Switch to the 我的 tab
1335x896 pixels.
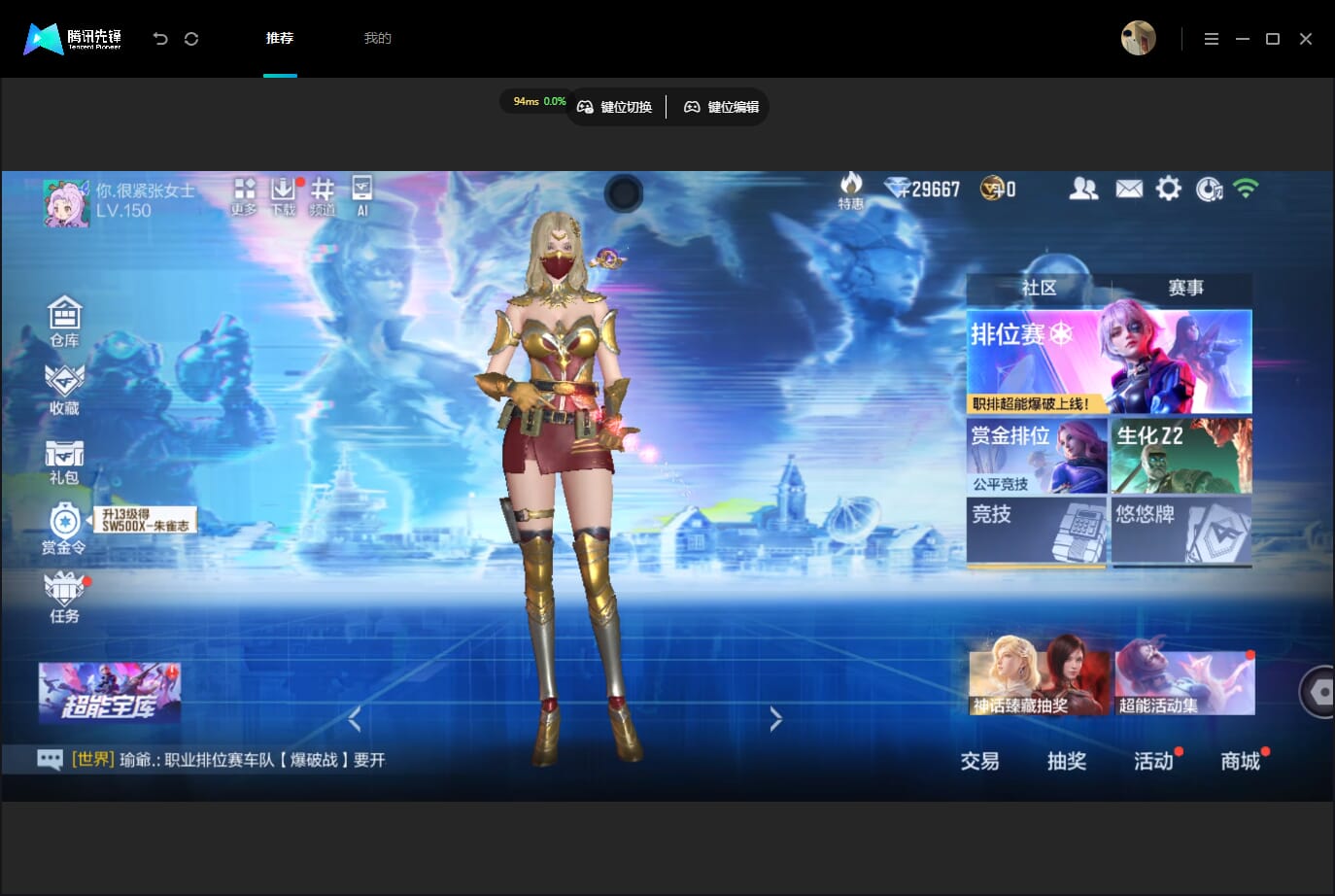[x=377, y=39]
